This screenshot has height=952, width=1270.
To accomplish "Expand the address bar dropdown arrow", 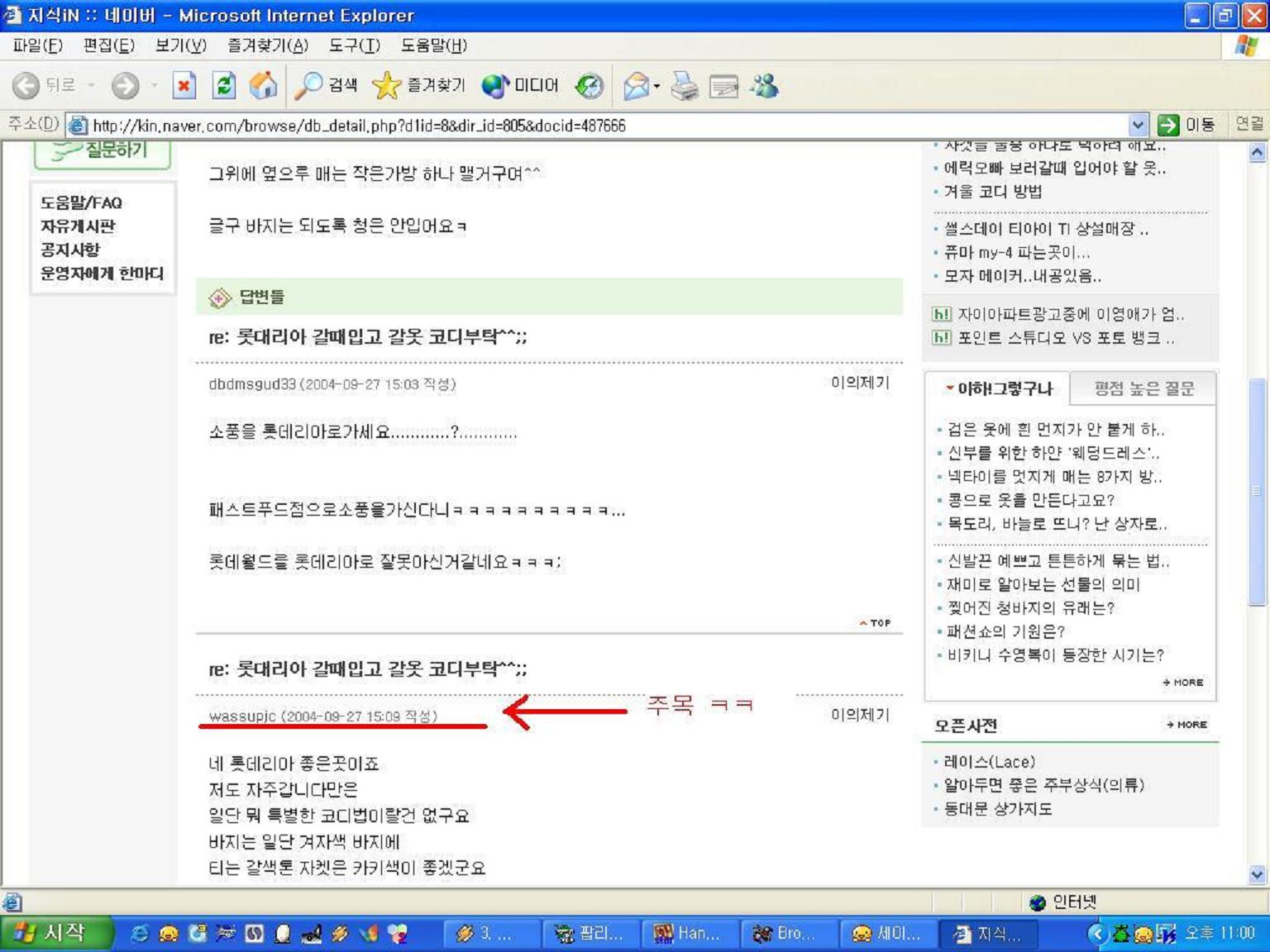I will (1138, 125).
